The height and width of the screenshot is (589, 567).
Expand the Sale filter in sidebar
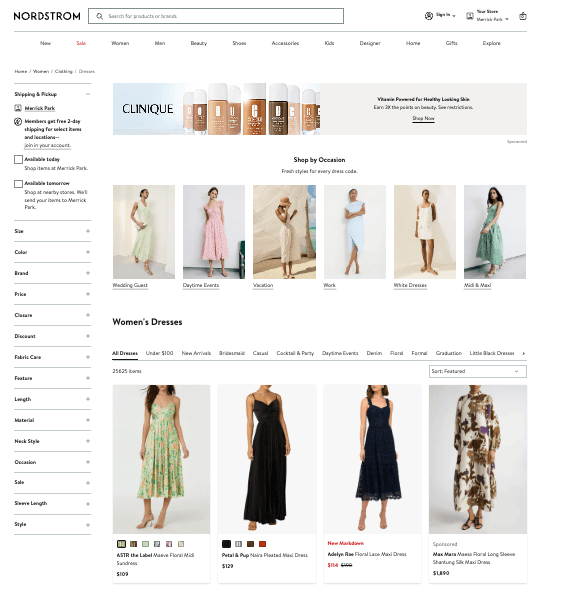click(x=88, y=483)
